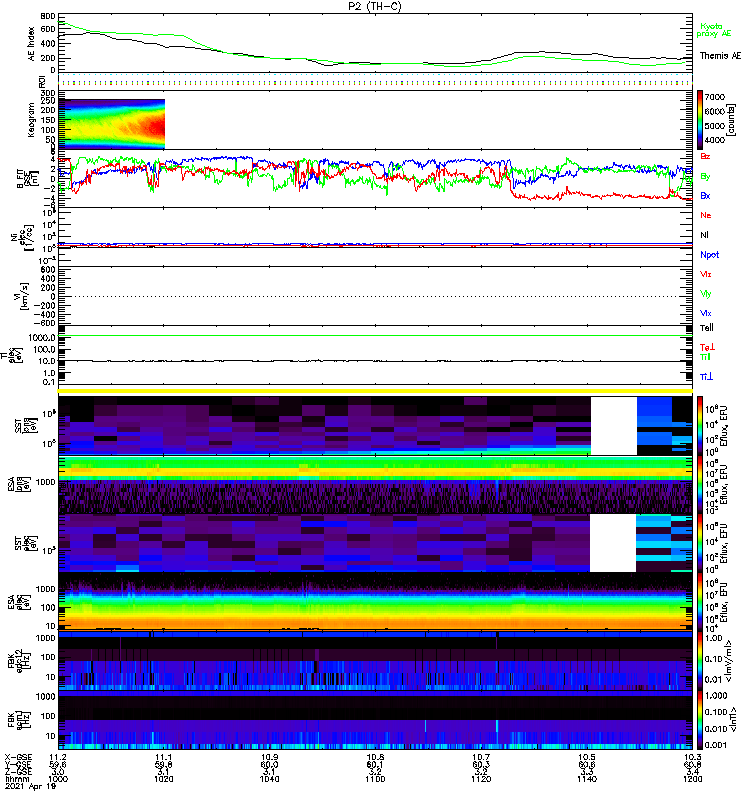Select the Kyoto proxy AE legend label
Image resolution: width=750 pixels, height=800 pixels.
pyautogui.click(x=714, y=30)
